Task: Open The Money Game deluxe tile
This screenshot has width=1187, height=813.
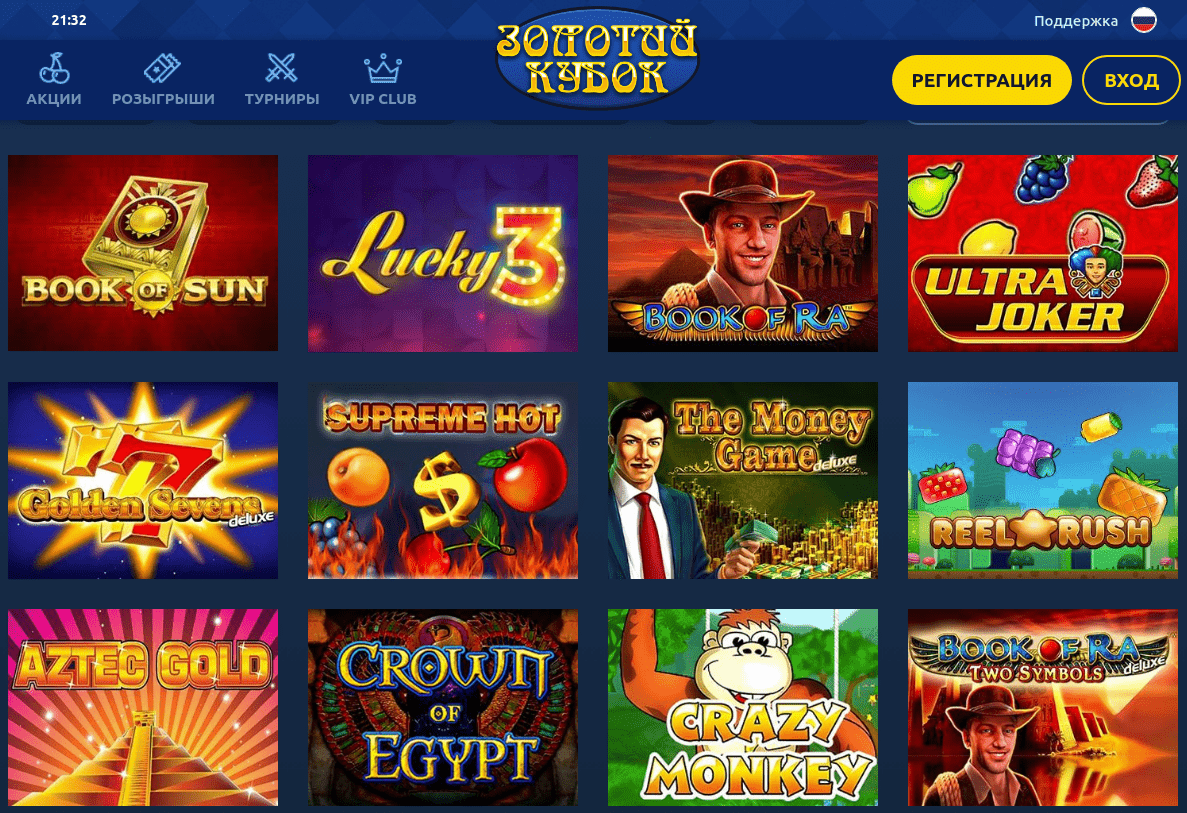Action: pyautogui.click(x=743, y=480)
